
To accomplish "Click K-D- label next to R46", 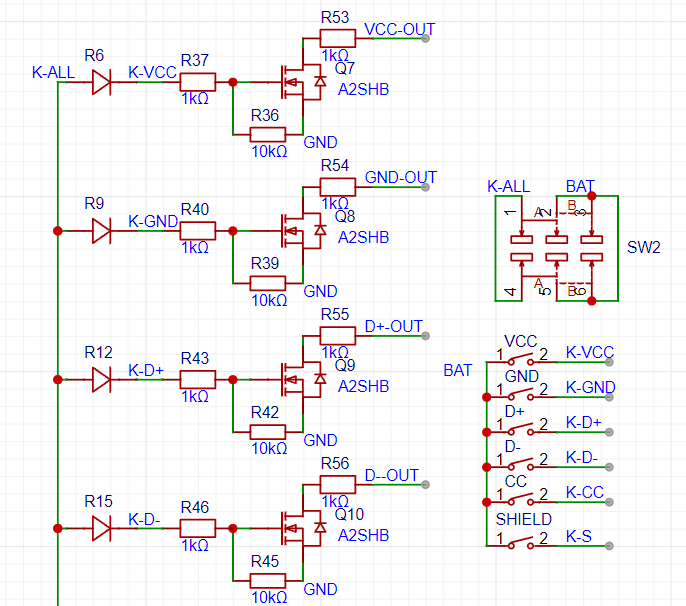I will click(x=144, y=519).
